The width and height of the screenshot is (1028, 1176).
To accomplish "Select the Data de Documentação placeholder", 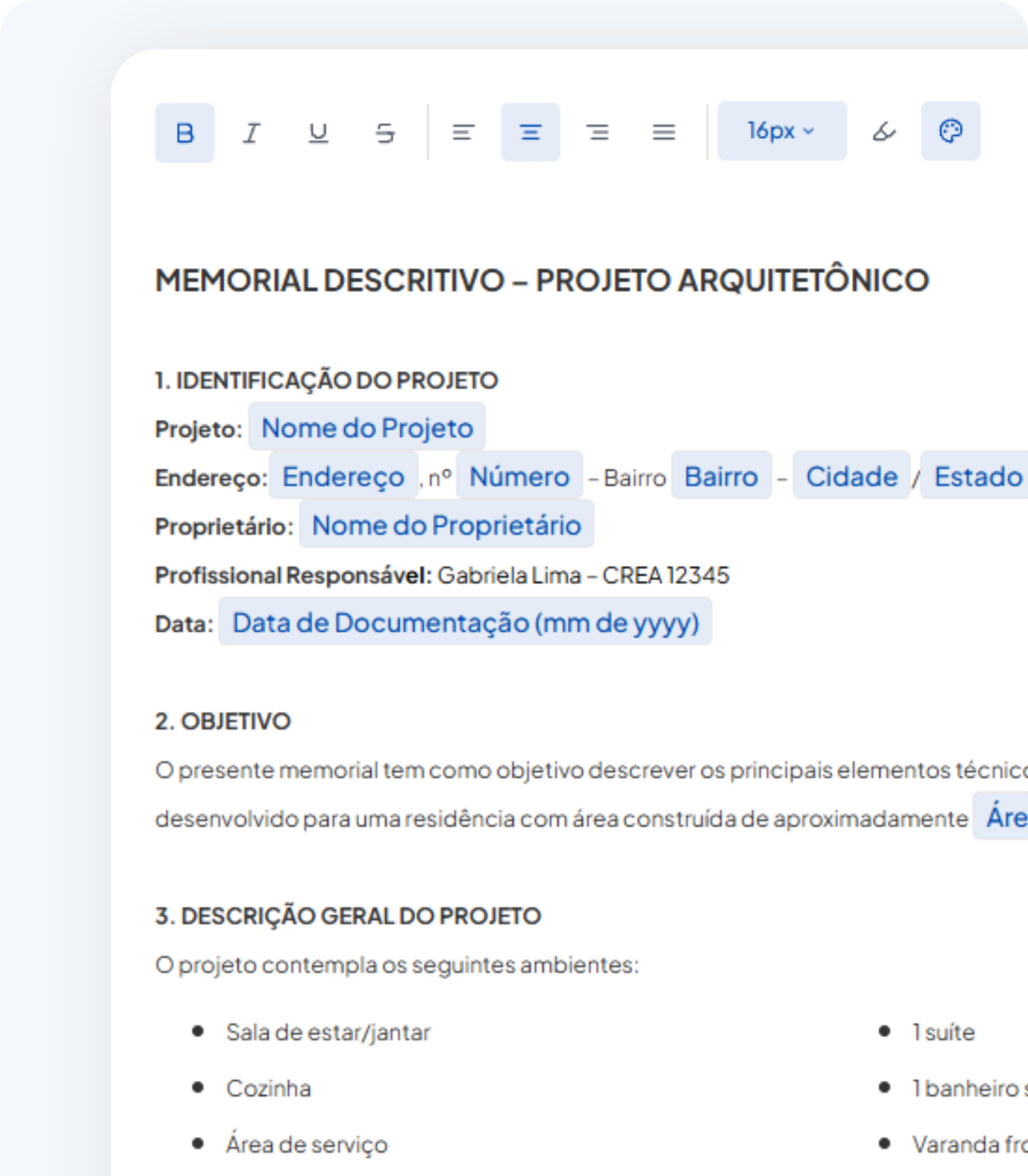I will 465,622.
